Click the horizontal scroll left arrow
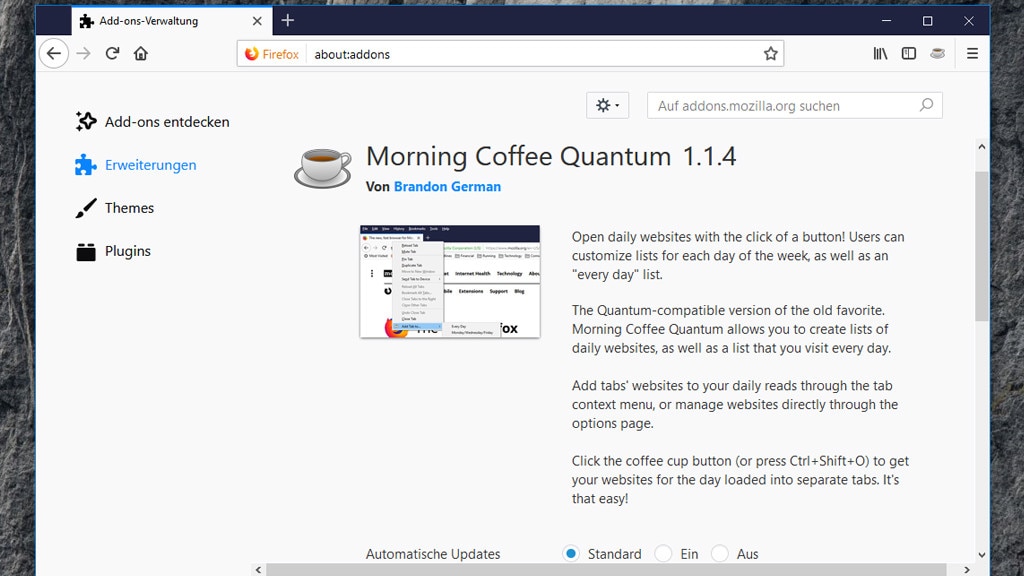The image size is (1024, 576). point(259,570)
